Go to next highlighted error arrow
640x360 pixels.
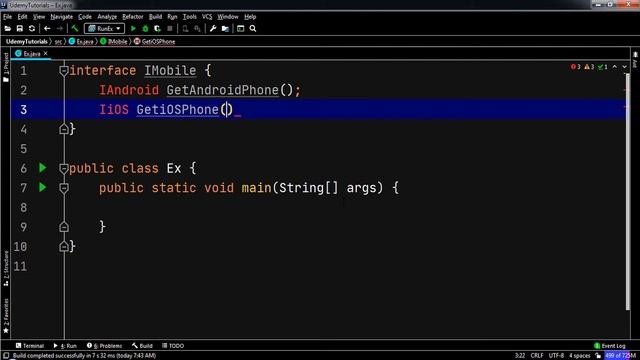click(x=624, y=67)
